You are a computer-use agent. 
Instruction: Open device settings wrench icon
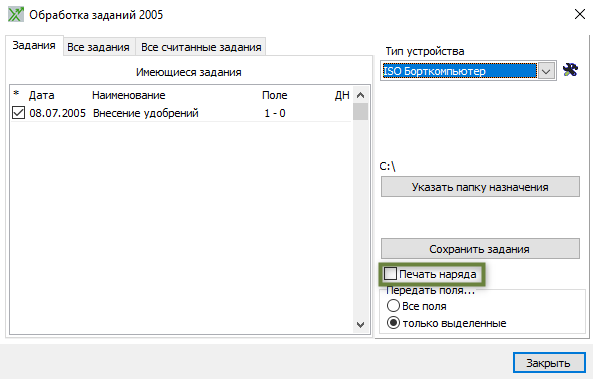(x=570, y=70)
